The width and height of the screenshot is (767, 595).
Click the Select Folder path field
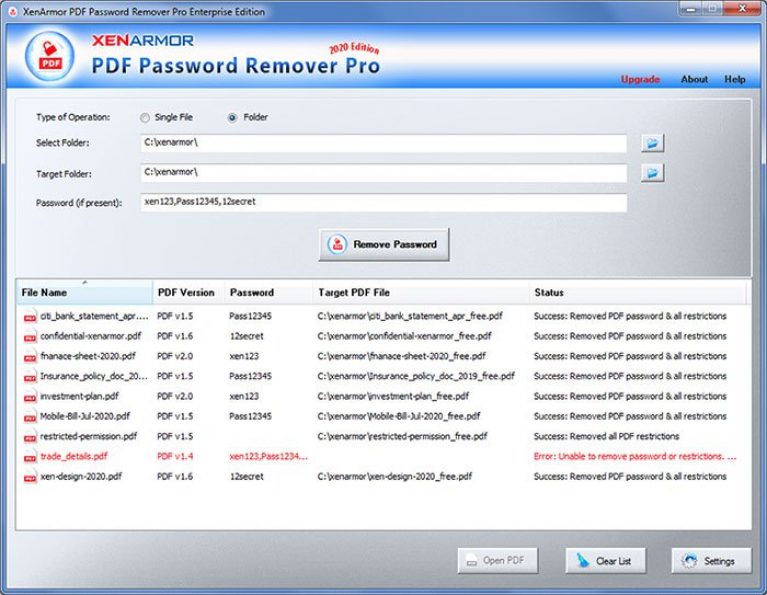[384, 143]
